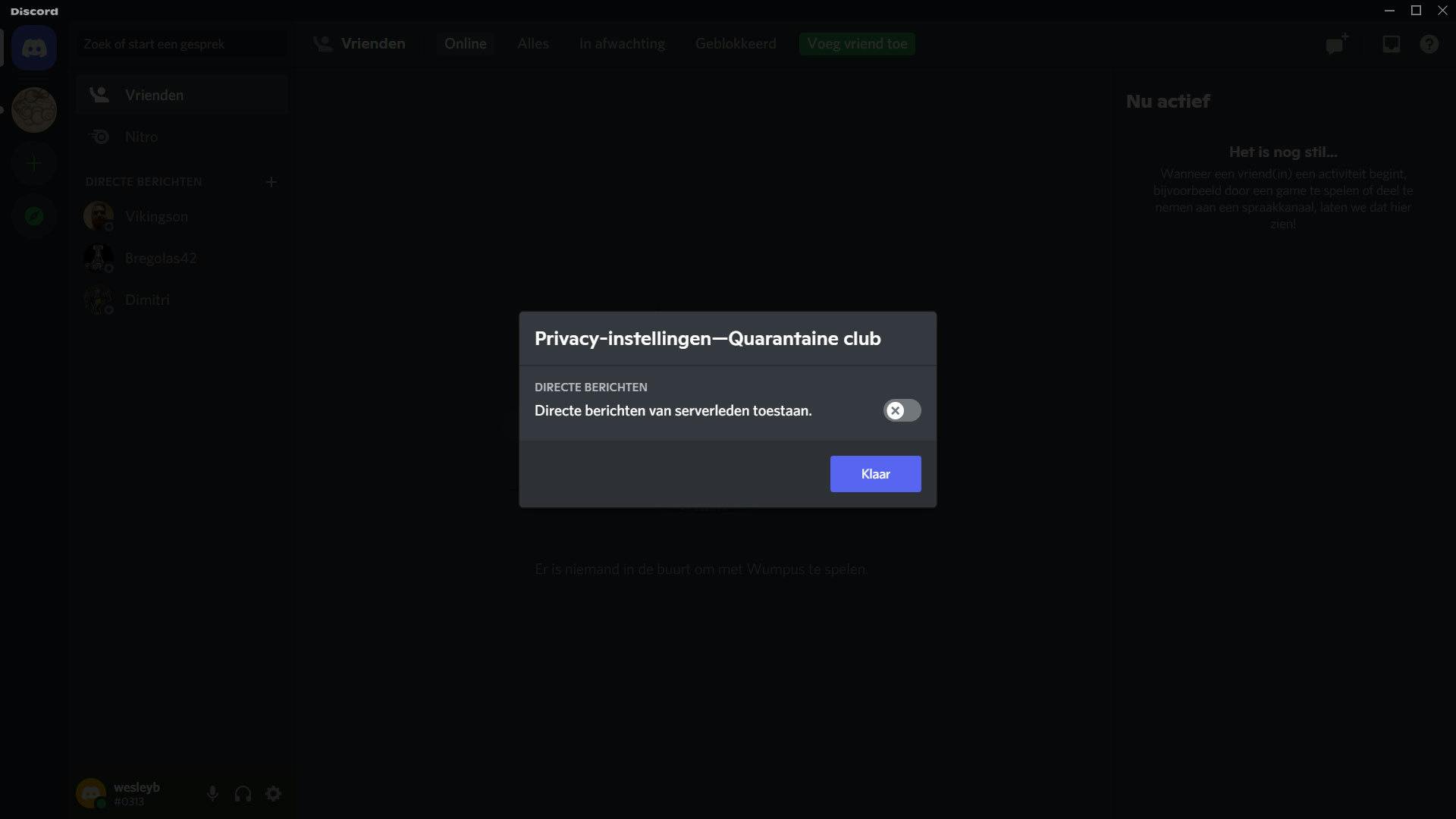This screenshot has width=1456, height=819.
Task: Click Voeg vriend toe button
Action: [x=857, y=44]
